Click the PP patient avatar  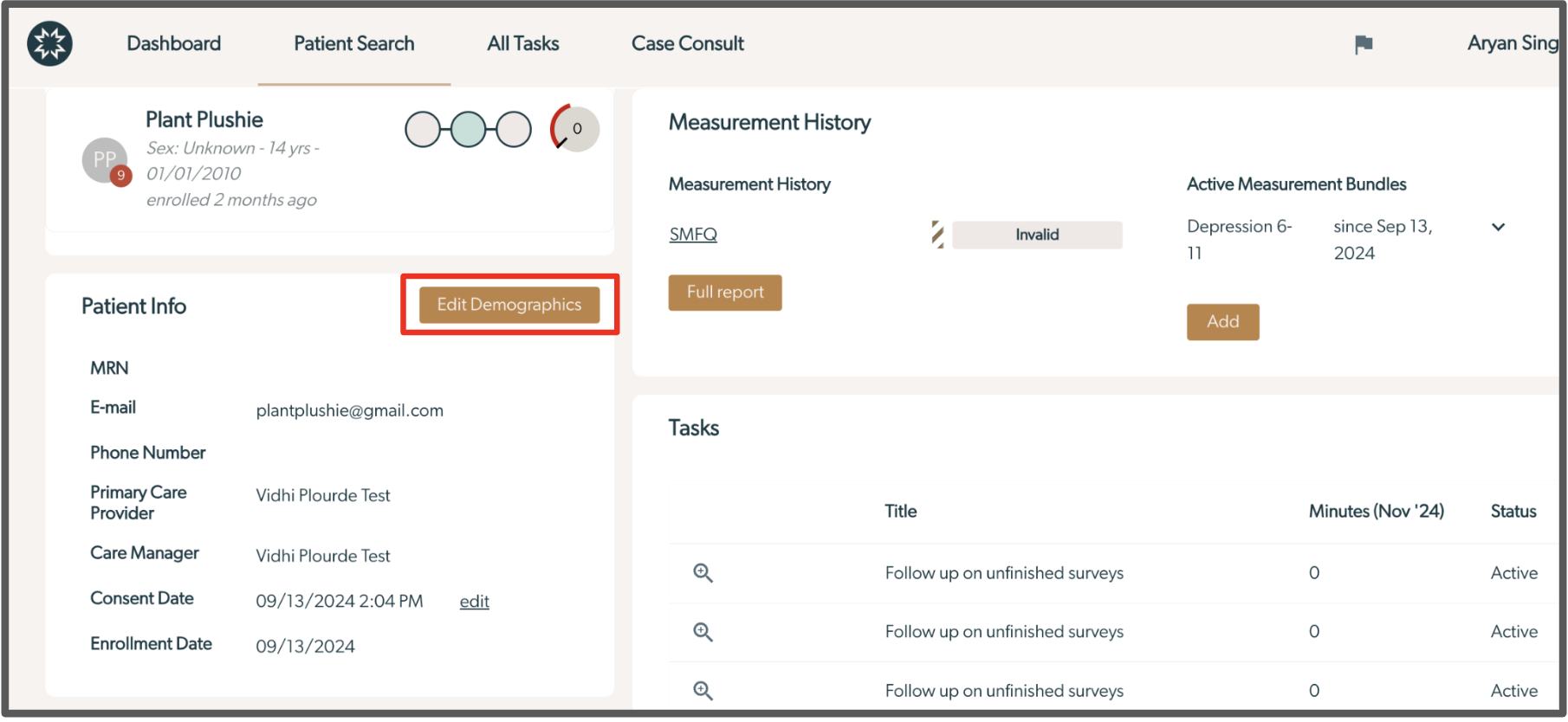105,159
